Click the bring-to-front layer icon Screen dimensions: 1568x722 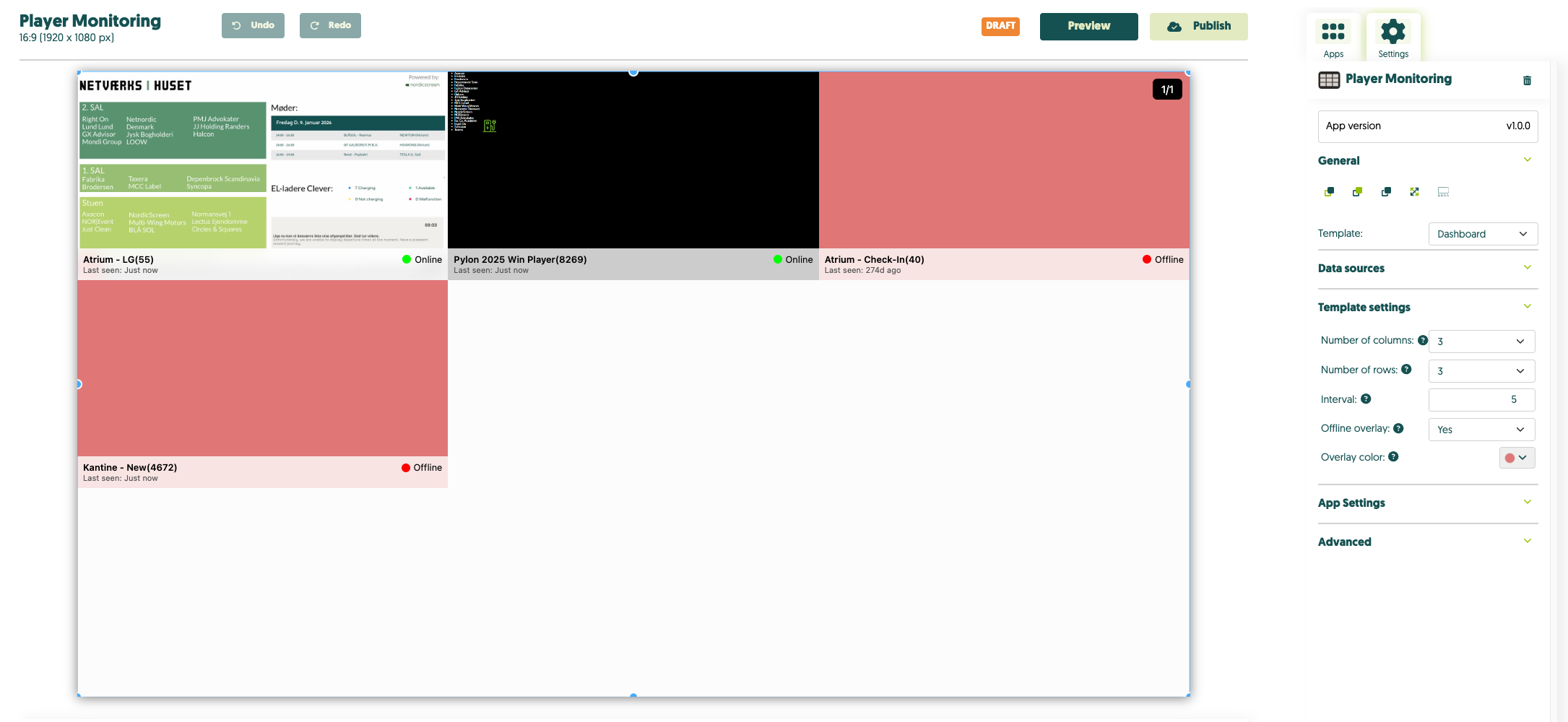coord(1357,192)
